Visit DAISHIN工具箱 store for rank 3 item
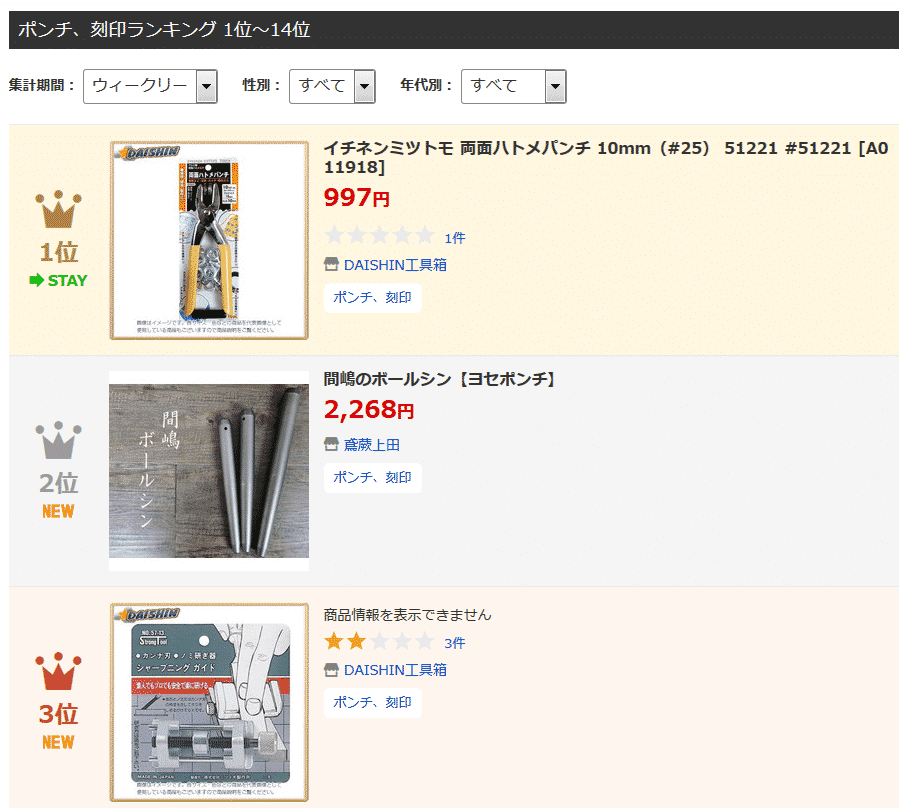901x808 pixels. tap(395, 670)
